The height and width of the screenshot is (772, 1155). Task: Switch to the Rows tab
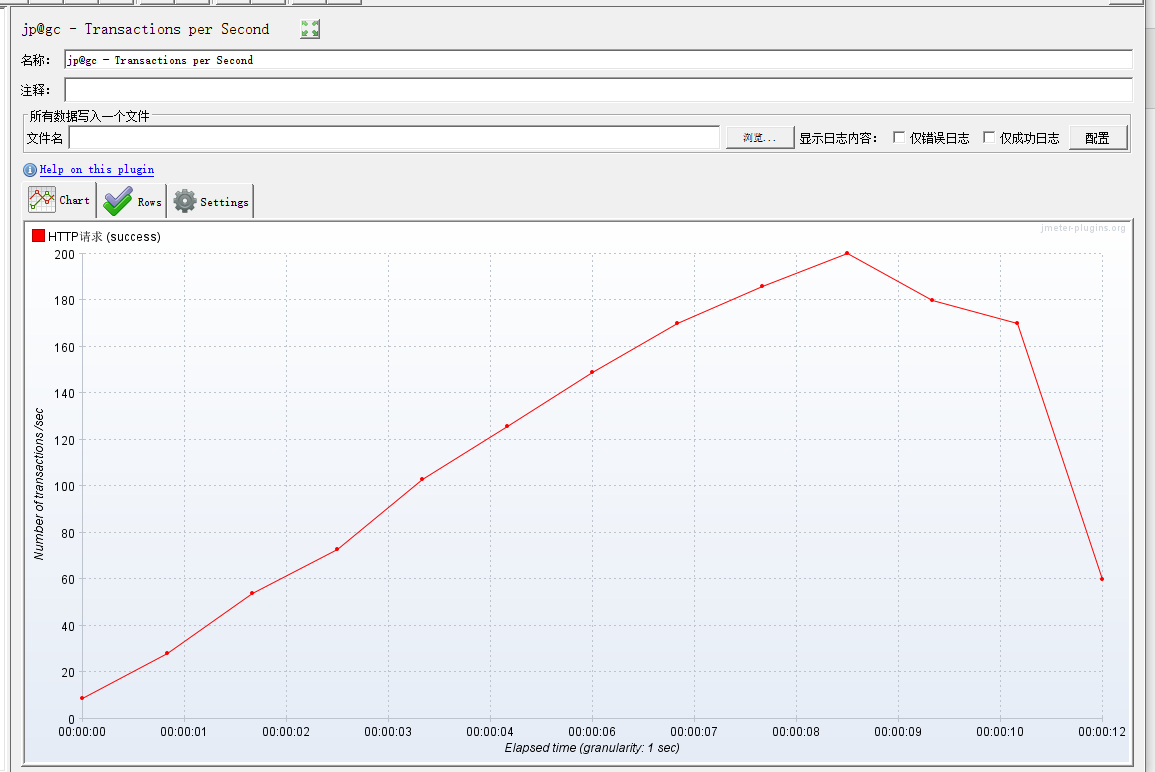pyautogui.click(x=132, y=201)
